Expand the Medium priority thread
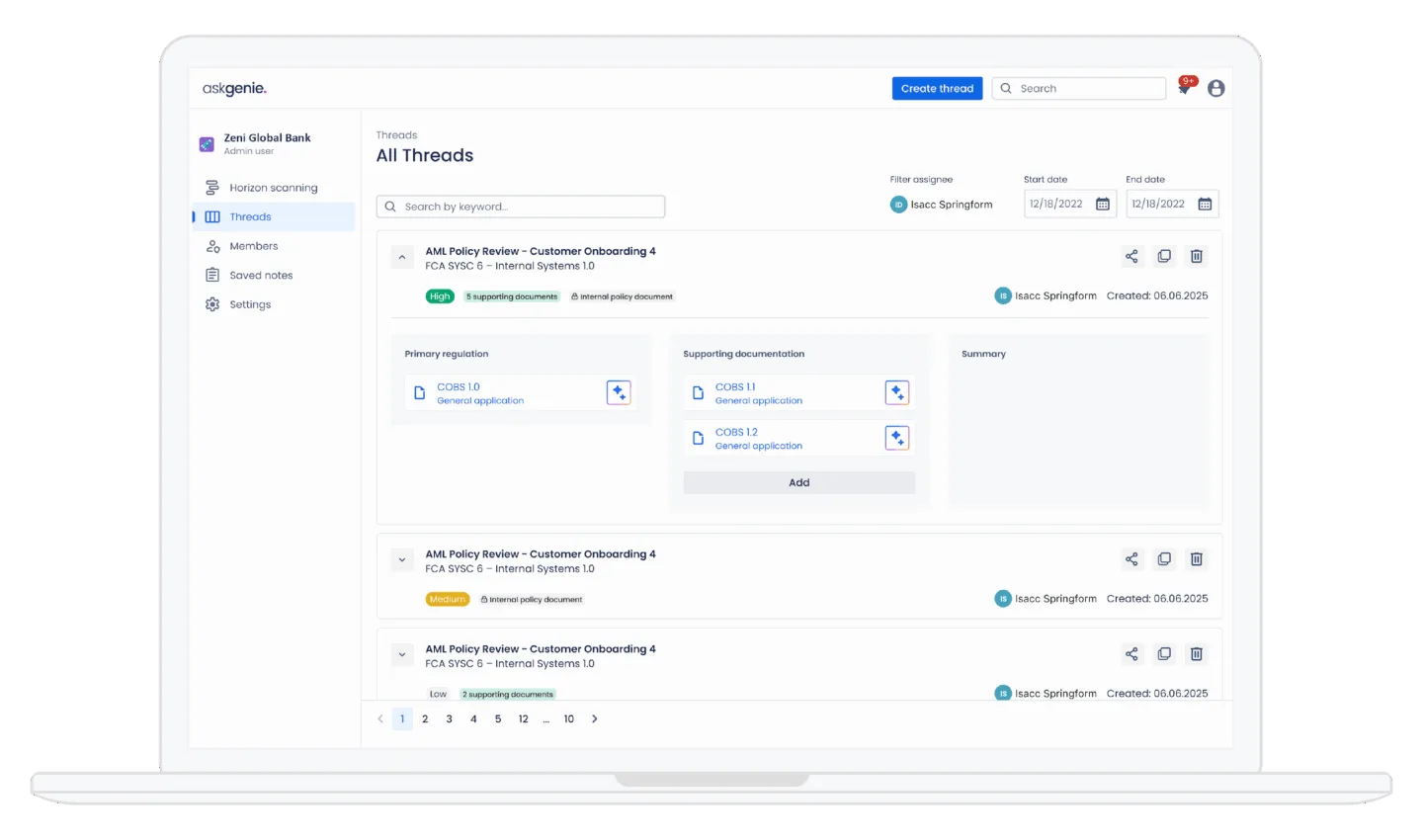Viewport: 1423px width, 840px height. (x=402, y=560)
